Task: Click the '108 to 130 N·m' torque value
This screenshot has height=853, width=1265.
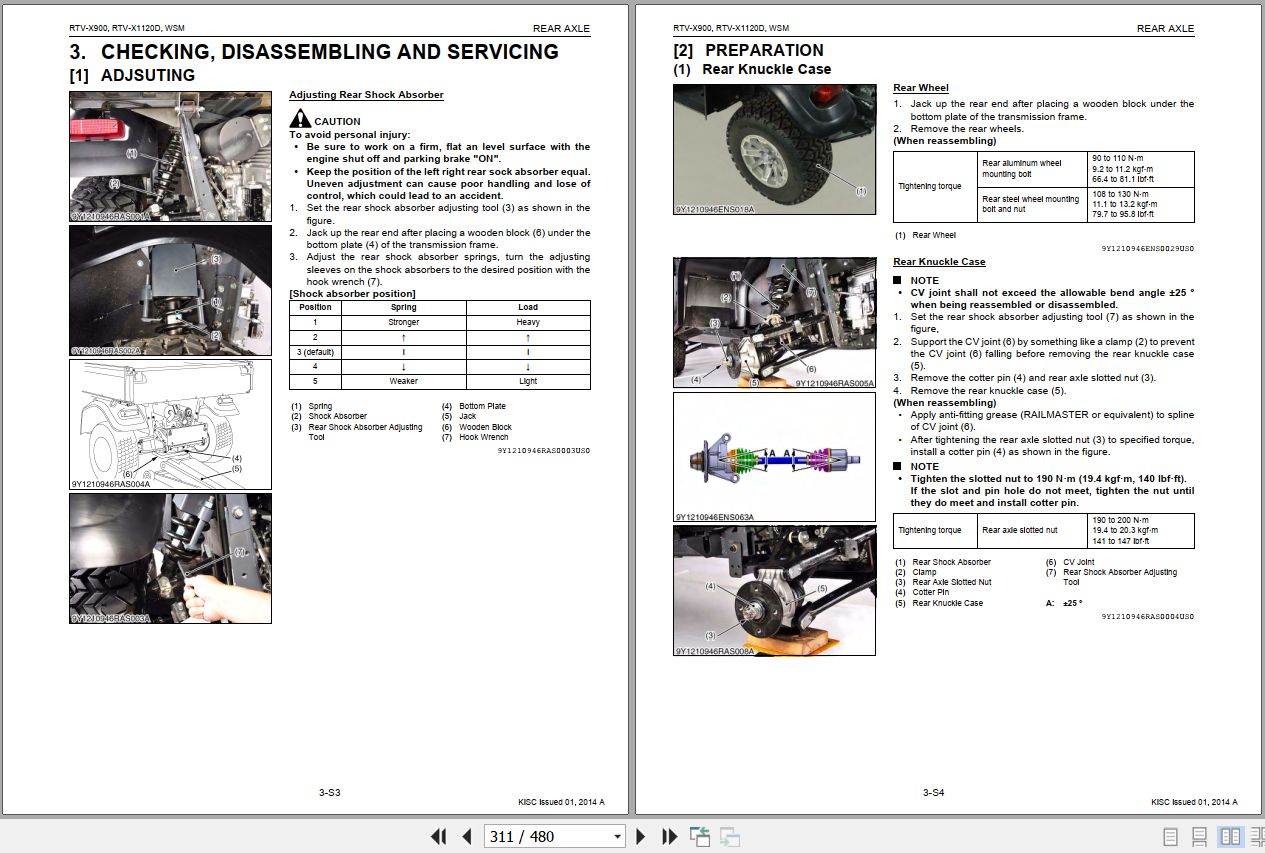Action: click(1121, 194)
